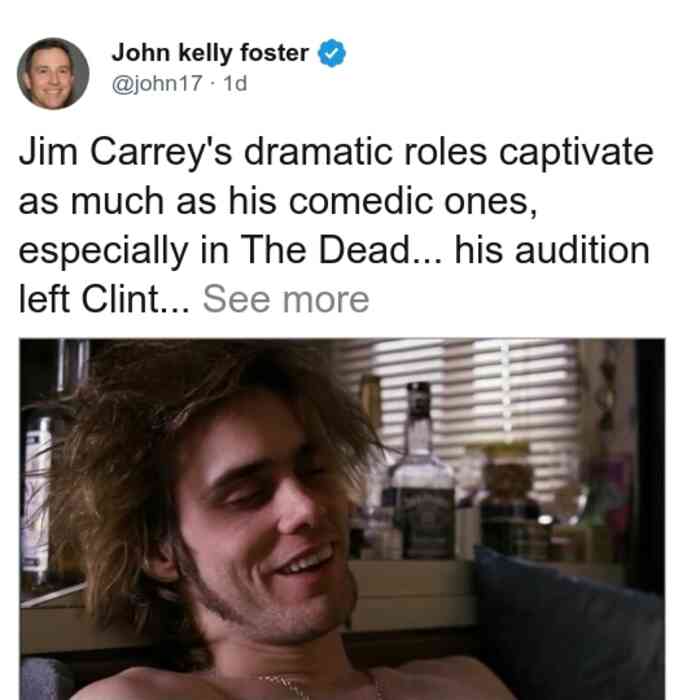Viewport: 700px width, 700px height.
Task: Open the post via the 1d timestamp
Action: click(235, 83)
